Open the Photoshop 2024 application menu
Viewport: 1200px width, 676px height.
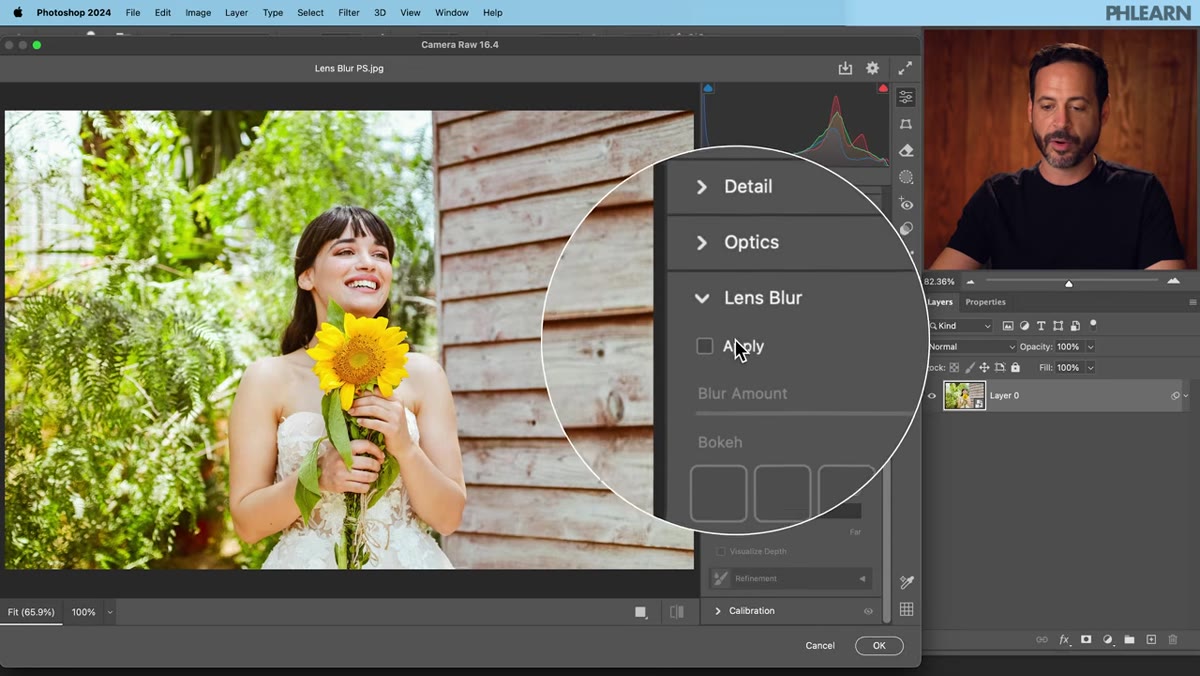(x=74, y=13)
